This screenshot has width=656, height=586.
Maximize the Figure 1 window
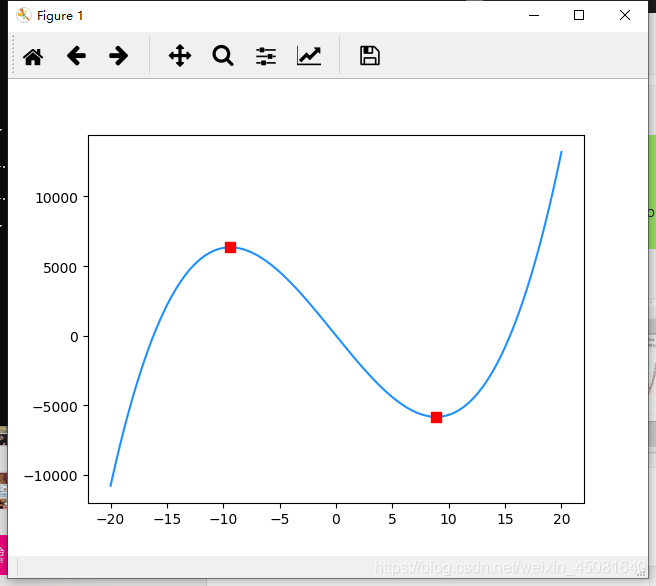(x=579, y=15)
